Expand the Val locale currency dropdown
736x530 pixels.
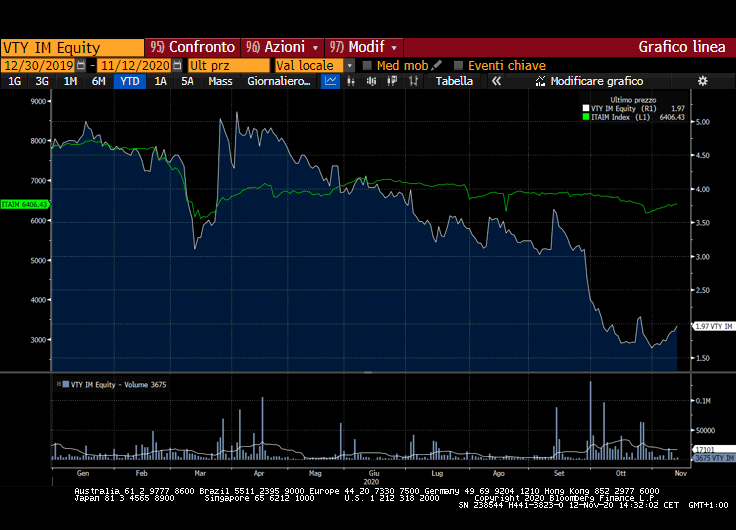pos(350,65)
